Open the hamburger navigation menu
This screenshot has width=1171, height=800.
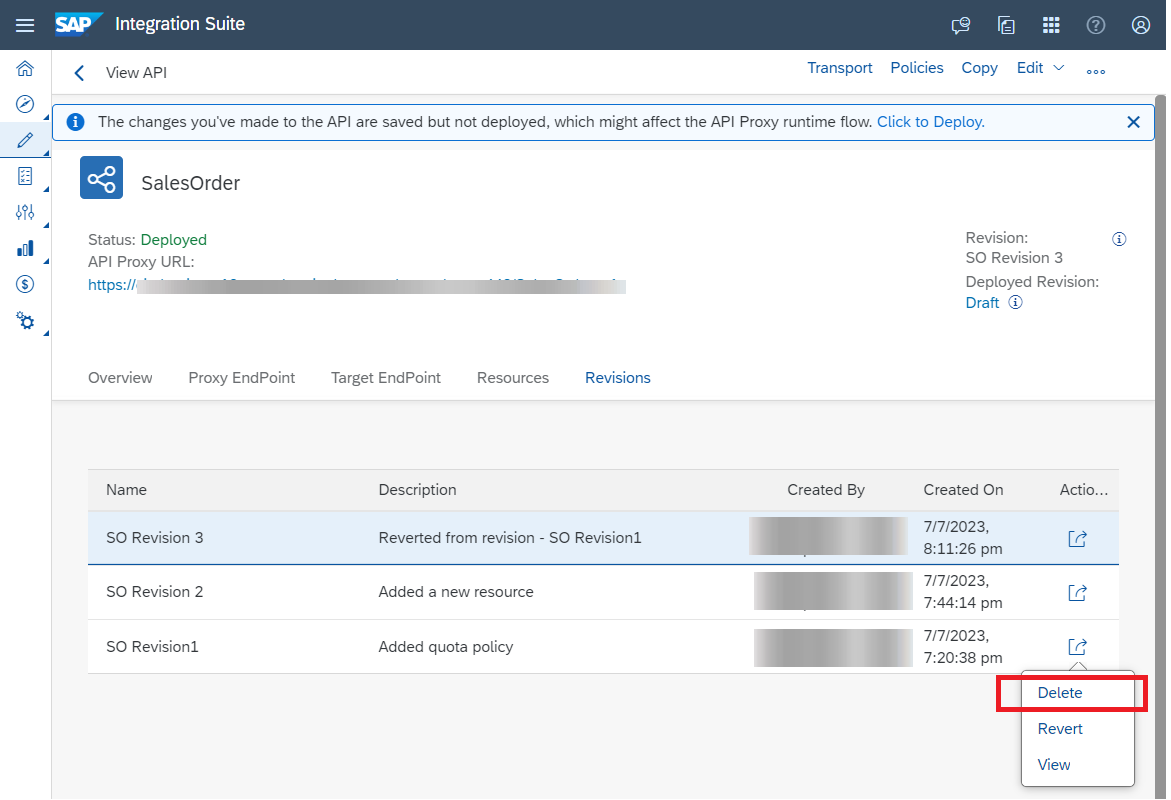[x=25, y=25]
